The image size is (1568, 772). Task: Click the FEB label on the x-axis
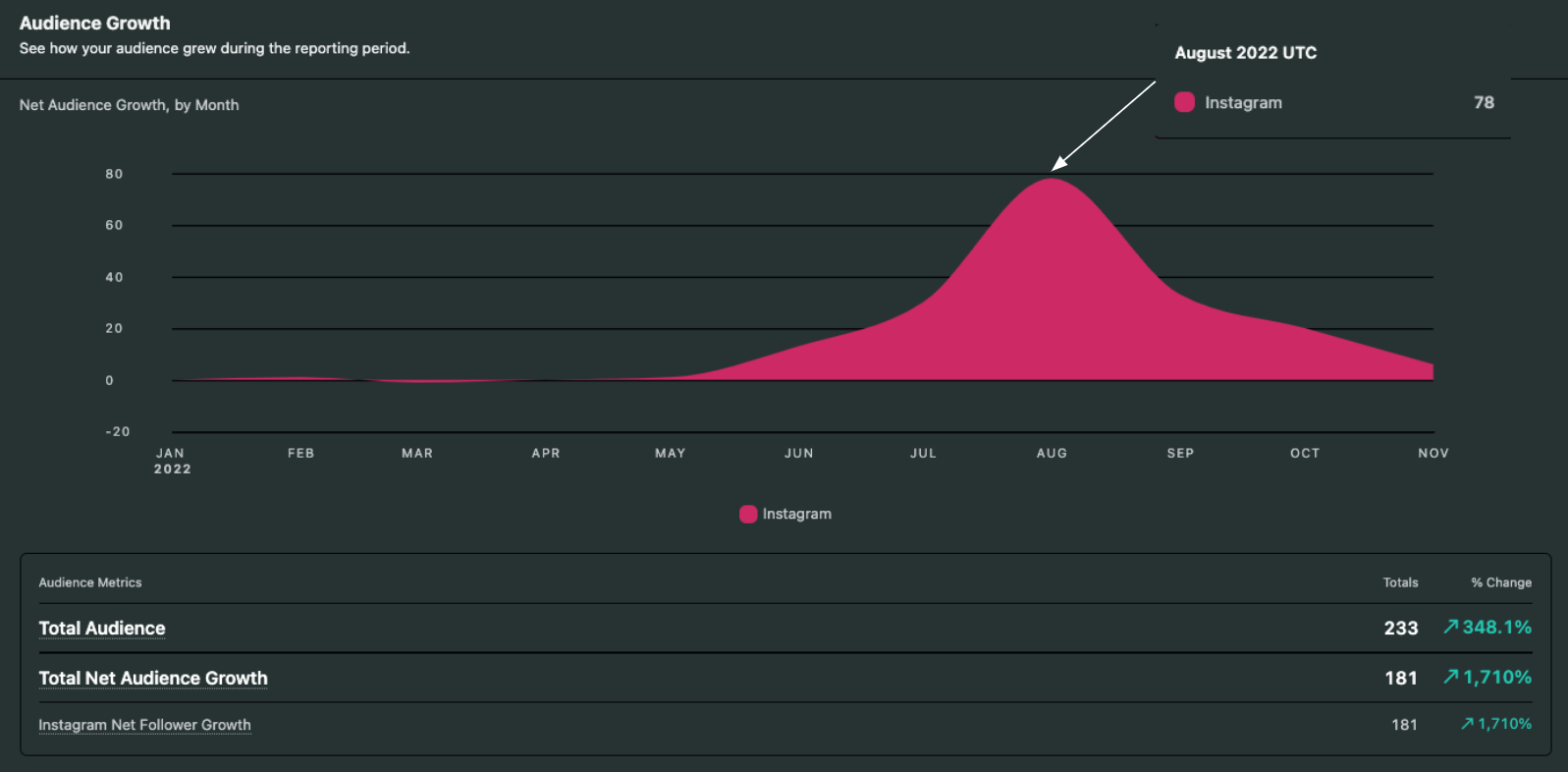pos(301,453)
